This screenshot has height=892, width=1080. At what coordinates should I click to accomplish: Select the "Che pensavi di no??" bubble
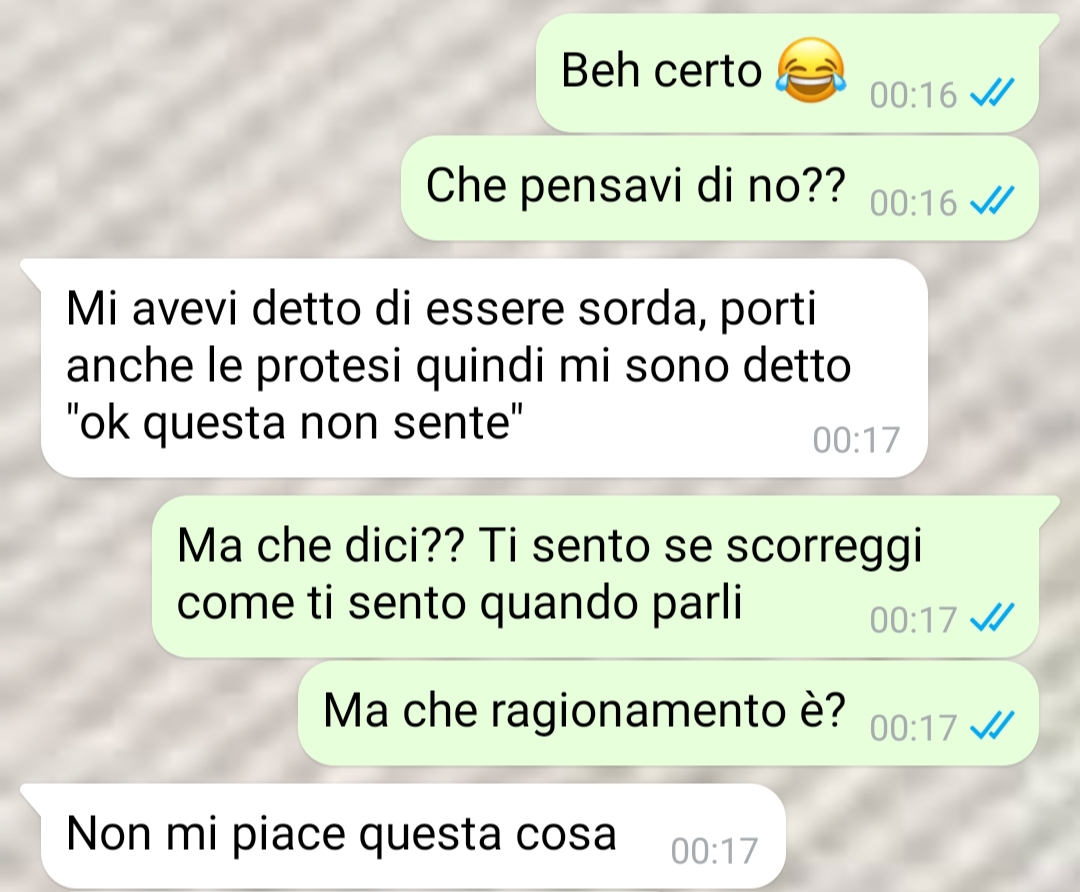click(720, 188)
